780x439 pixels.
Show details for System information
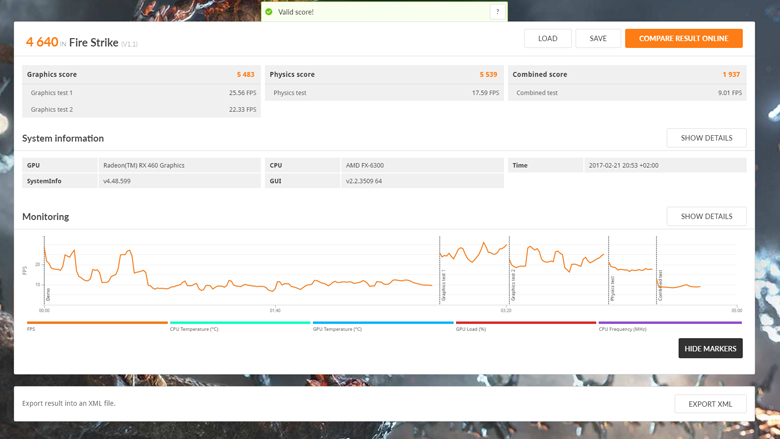point(706,138)
